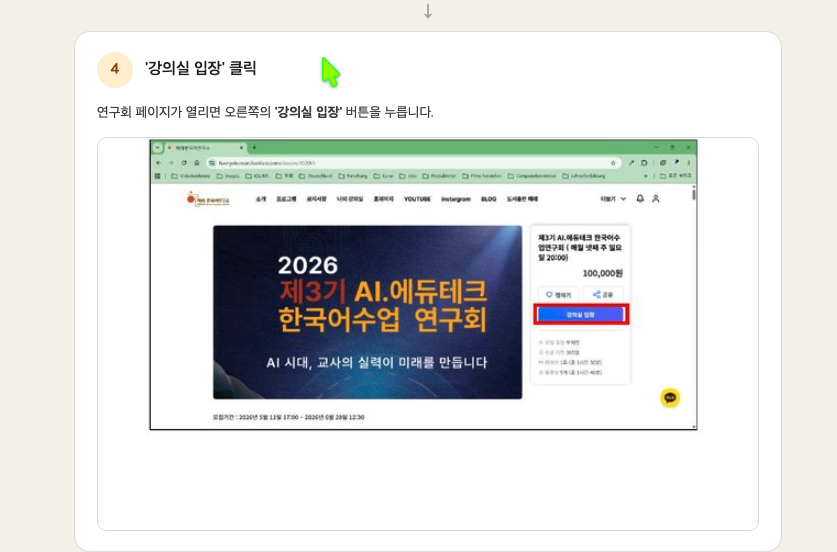
Task: Click the three-dot menu in the embedded browser
Action: (x=689, y=163)
